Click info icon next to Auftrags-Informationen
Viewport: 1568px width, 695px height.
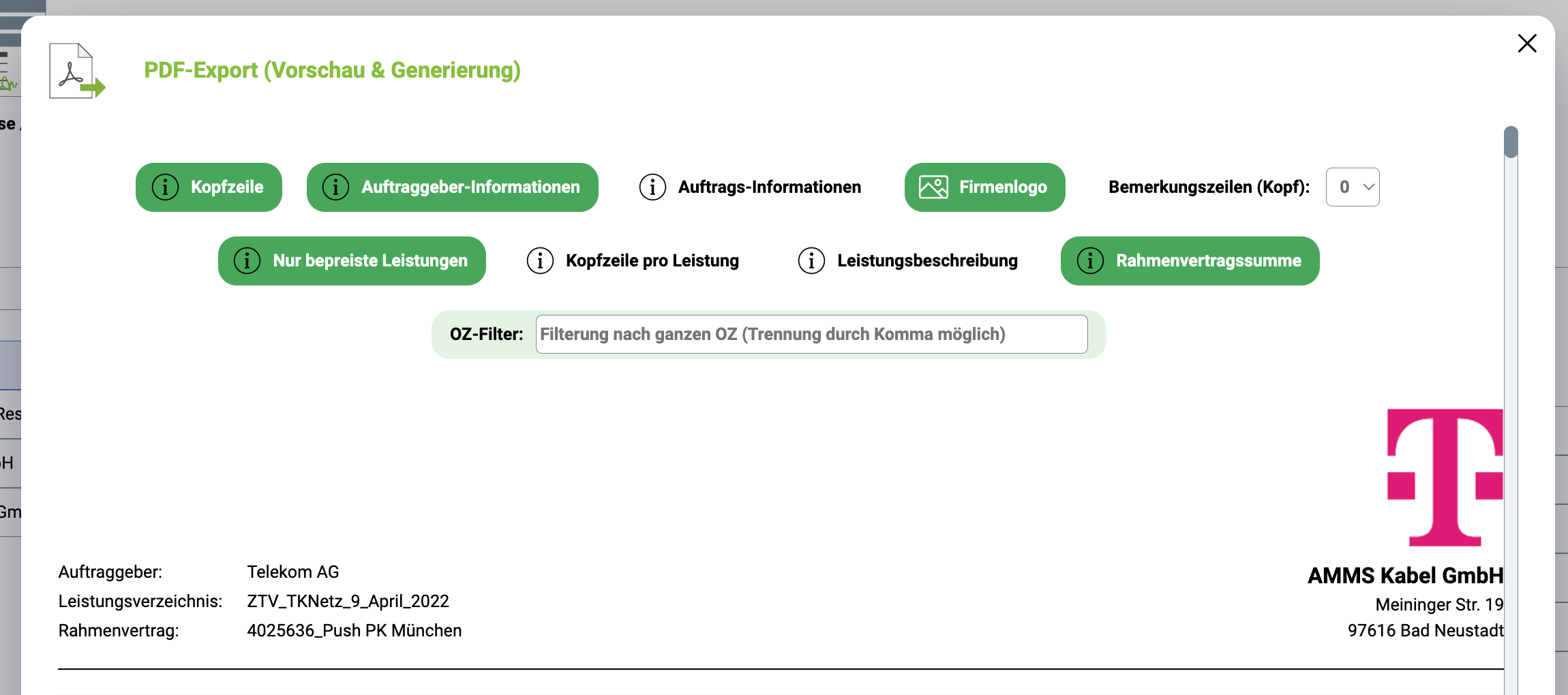pos(652,187)
